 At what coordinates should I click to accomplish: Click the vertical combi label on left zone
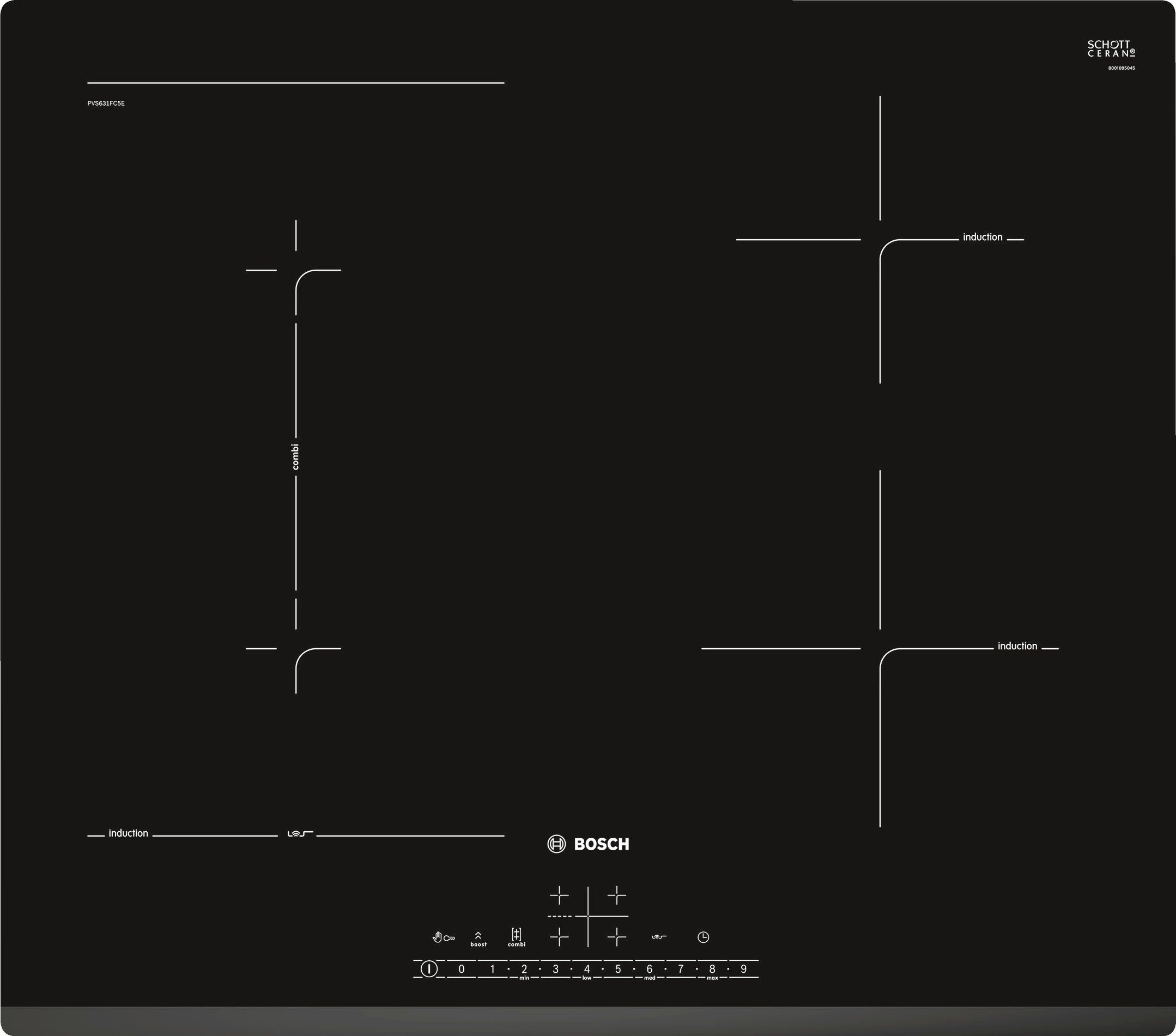296,457
